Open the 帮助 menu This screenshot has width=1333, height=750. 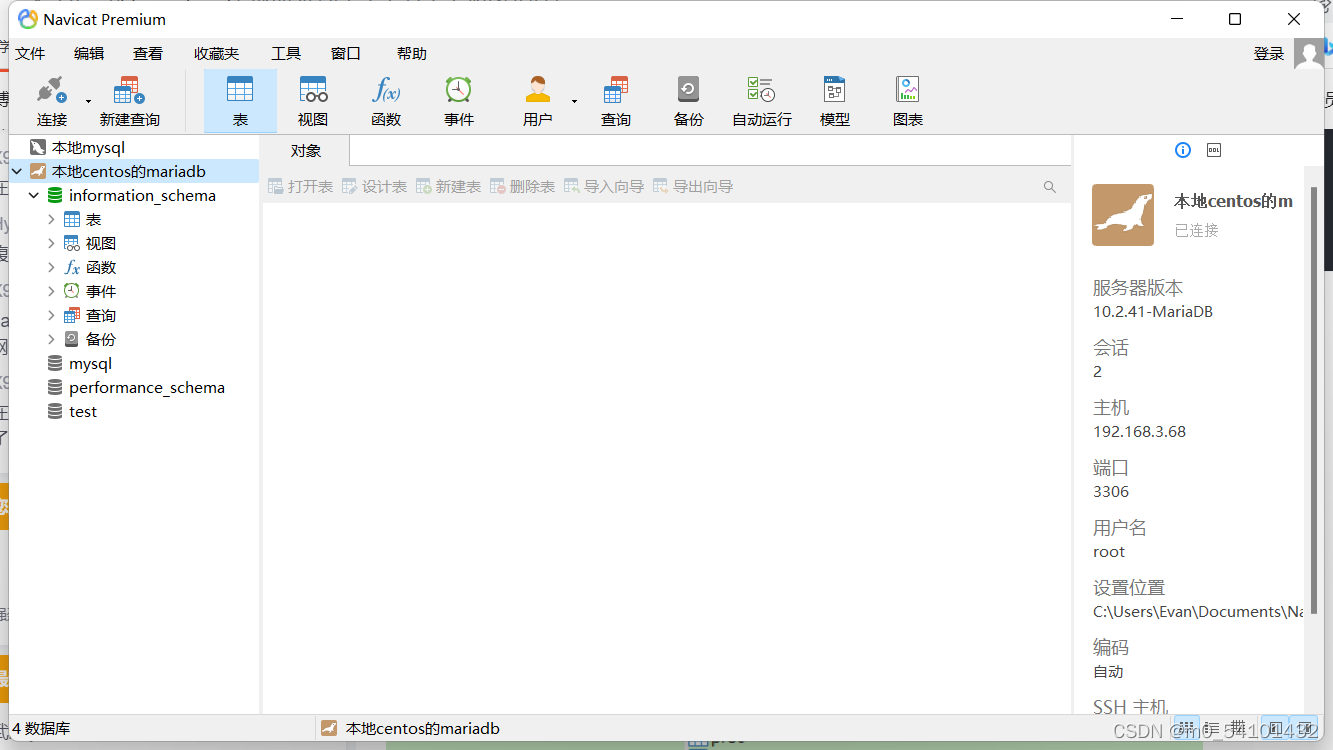point(412,54)
